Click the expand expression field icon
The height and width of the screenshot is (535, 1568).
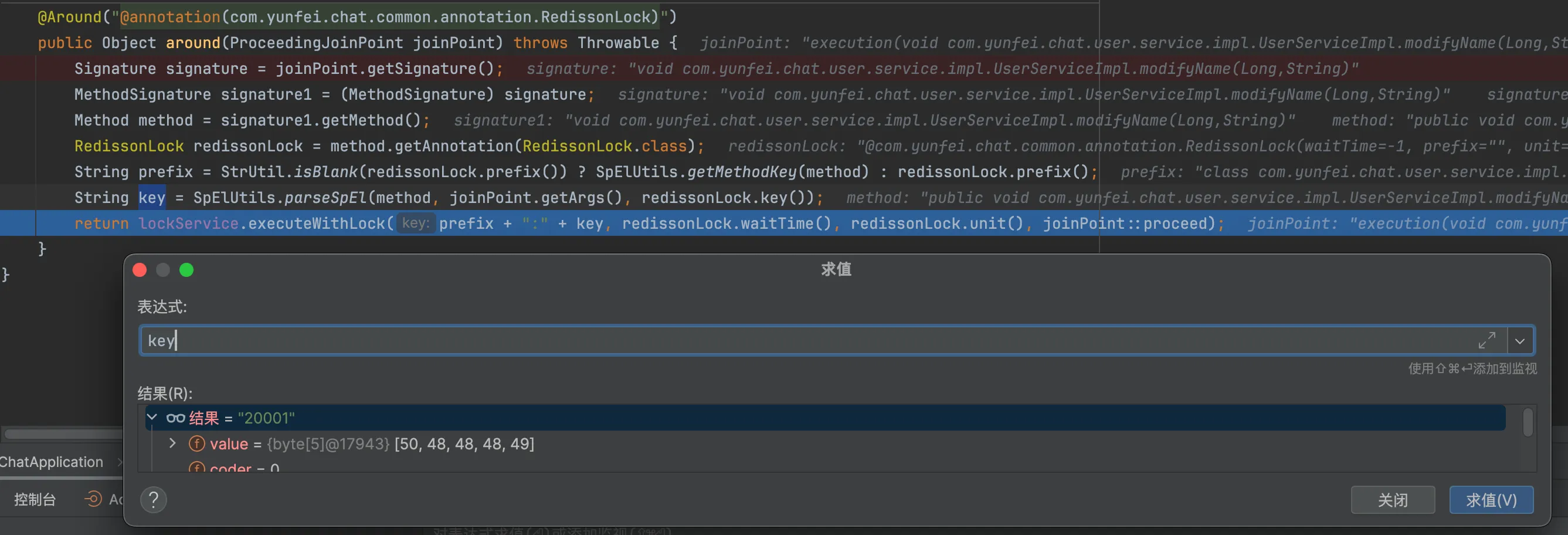(x=1486, y=340)
